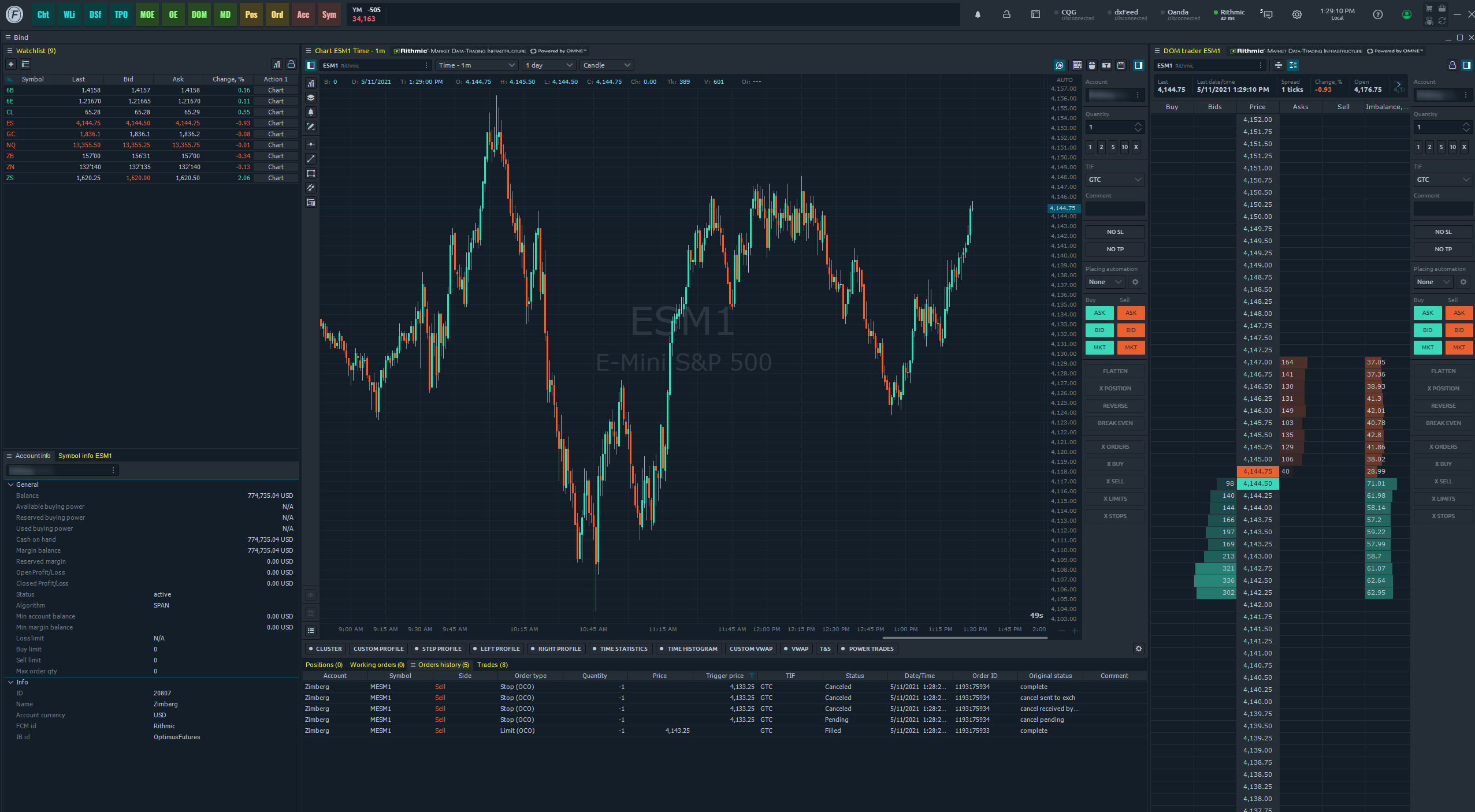
Task: Click DOM price row 4,144.75 last price
Action: (x=1258, y=471)
